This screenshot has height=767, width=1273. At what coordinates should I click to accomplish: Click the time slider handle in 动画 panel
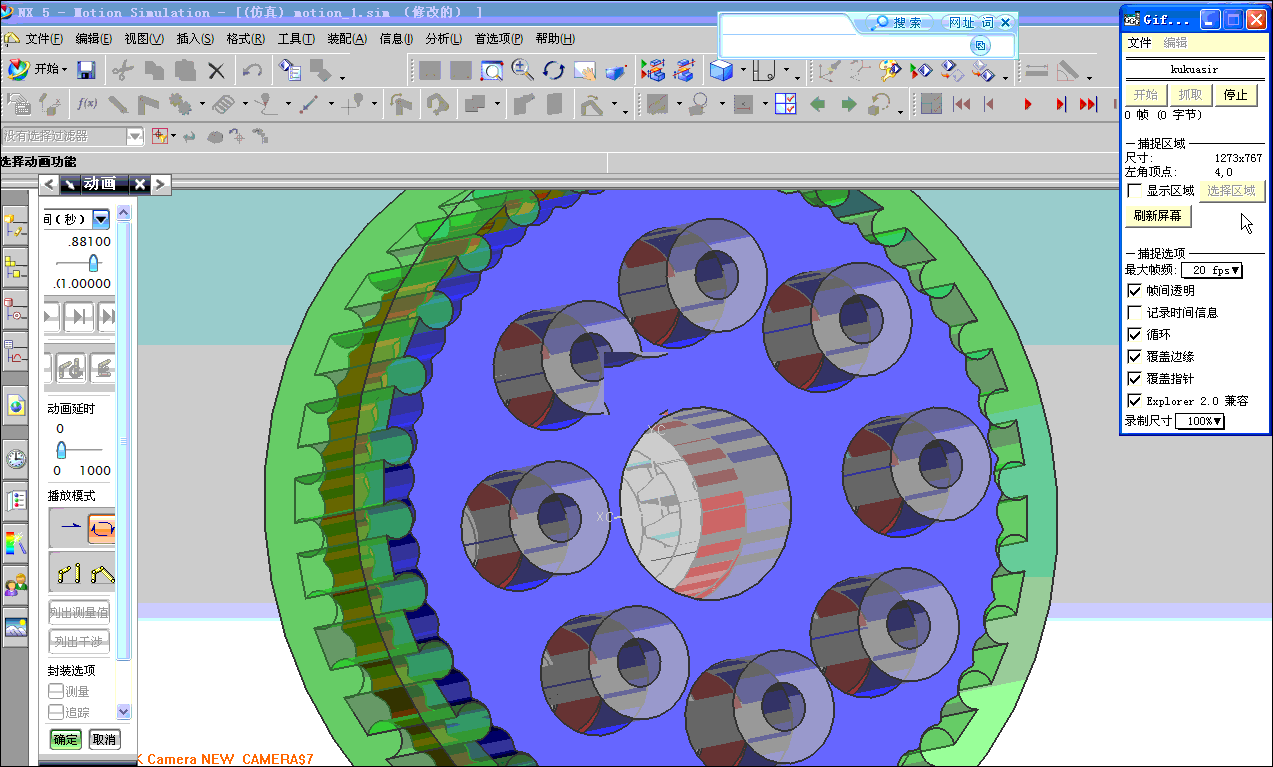pyautogui.click(x=94, y=263)
